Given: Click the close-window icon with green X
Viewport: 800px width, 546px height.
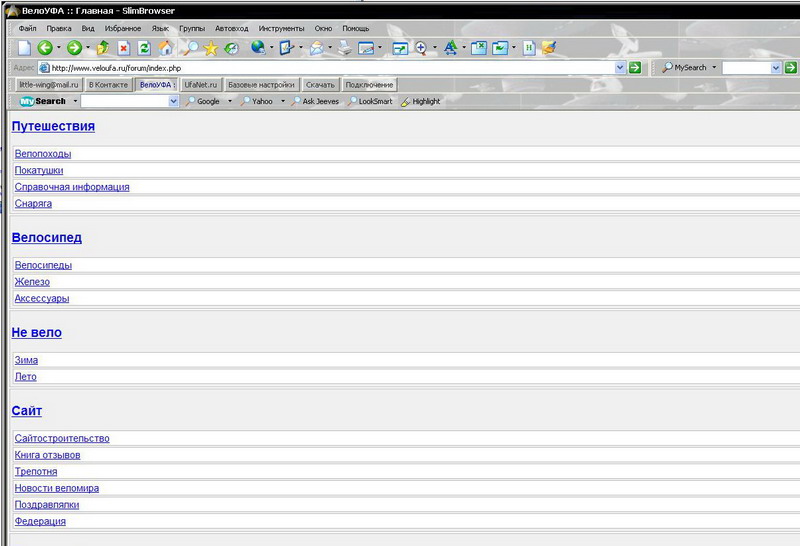Looking at the screenshot, I should click(x=479, y=48).
